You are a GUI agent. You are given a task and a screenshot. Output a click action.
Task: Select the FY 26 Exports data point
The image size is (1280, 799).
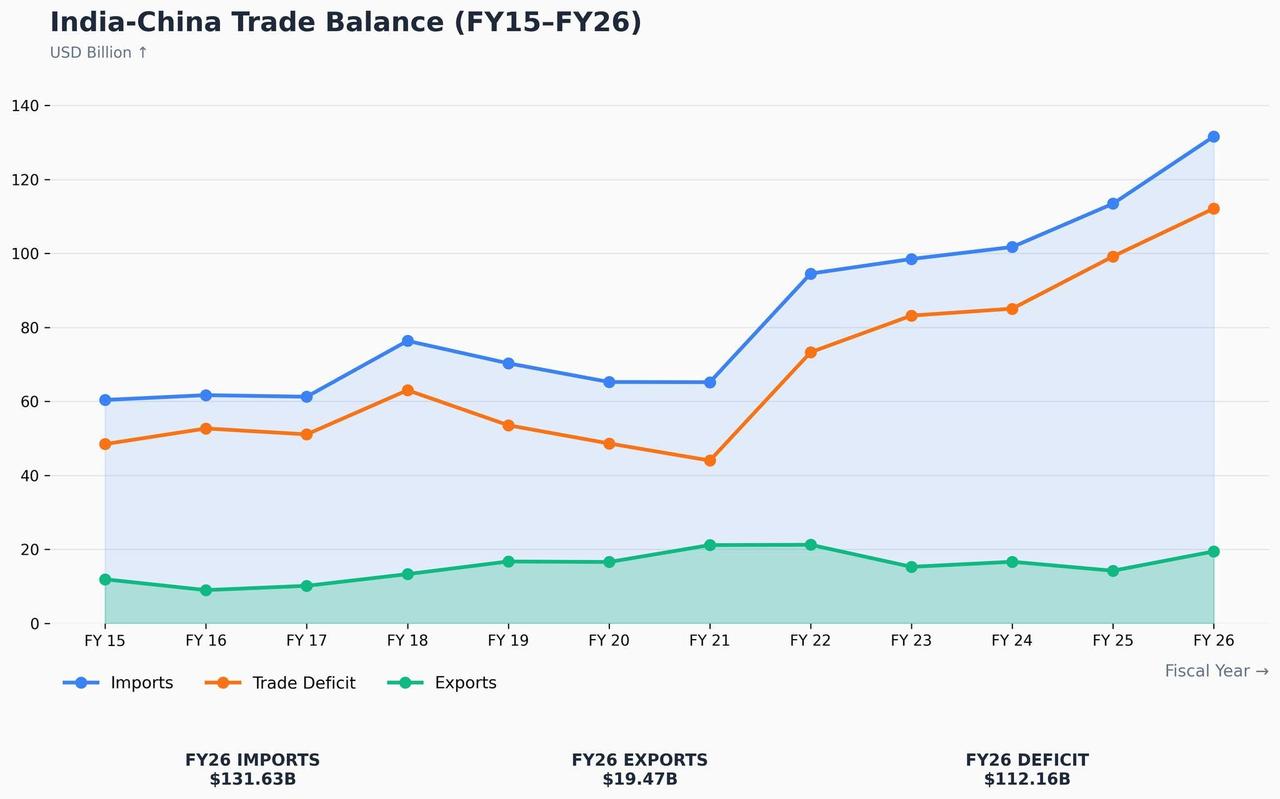point(1213,552)
